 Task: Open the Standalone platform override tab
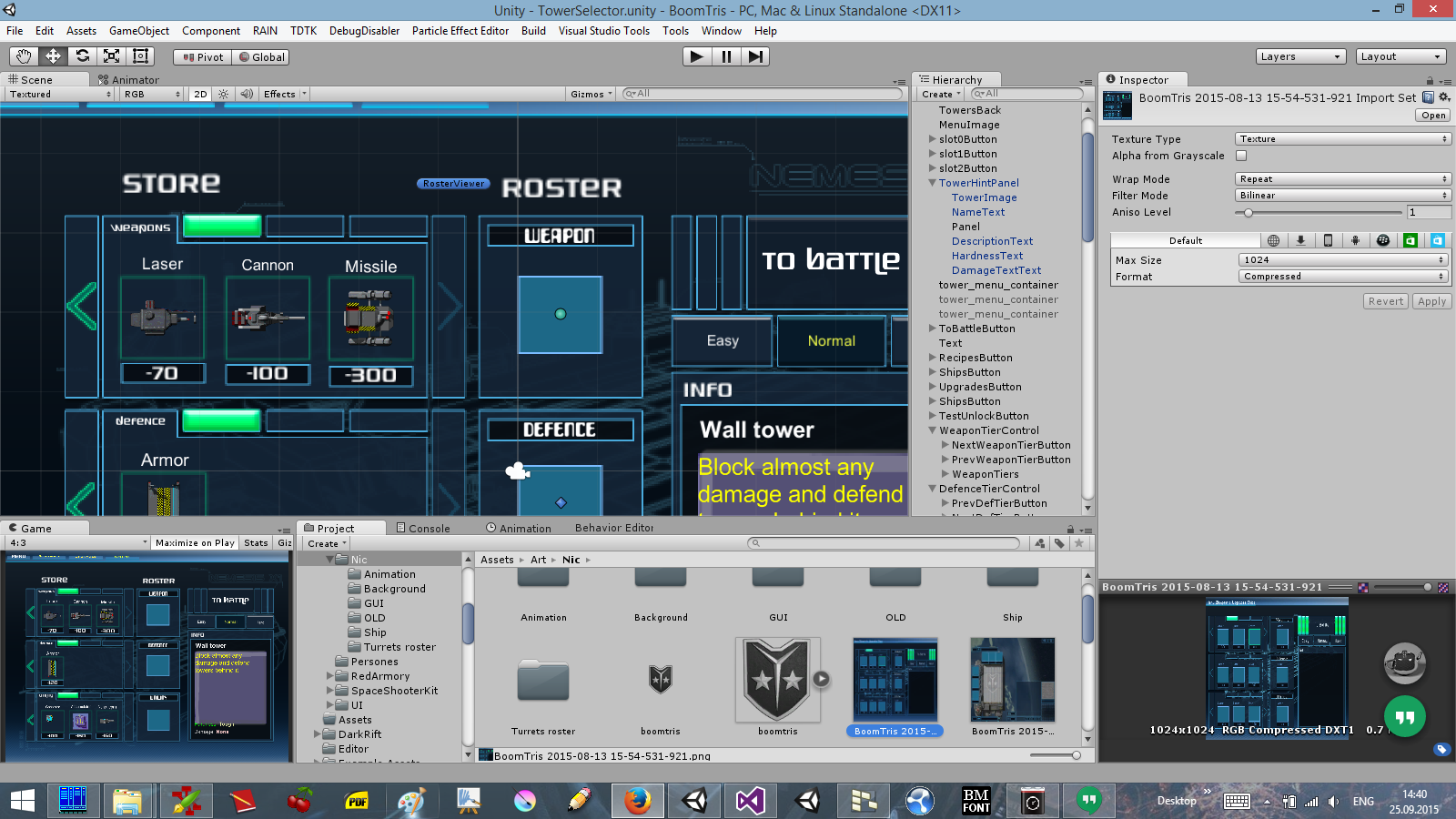(x=1301, y=240)
